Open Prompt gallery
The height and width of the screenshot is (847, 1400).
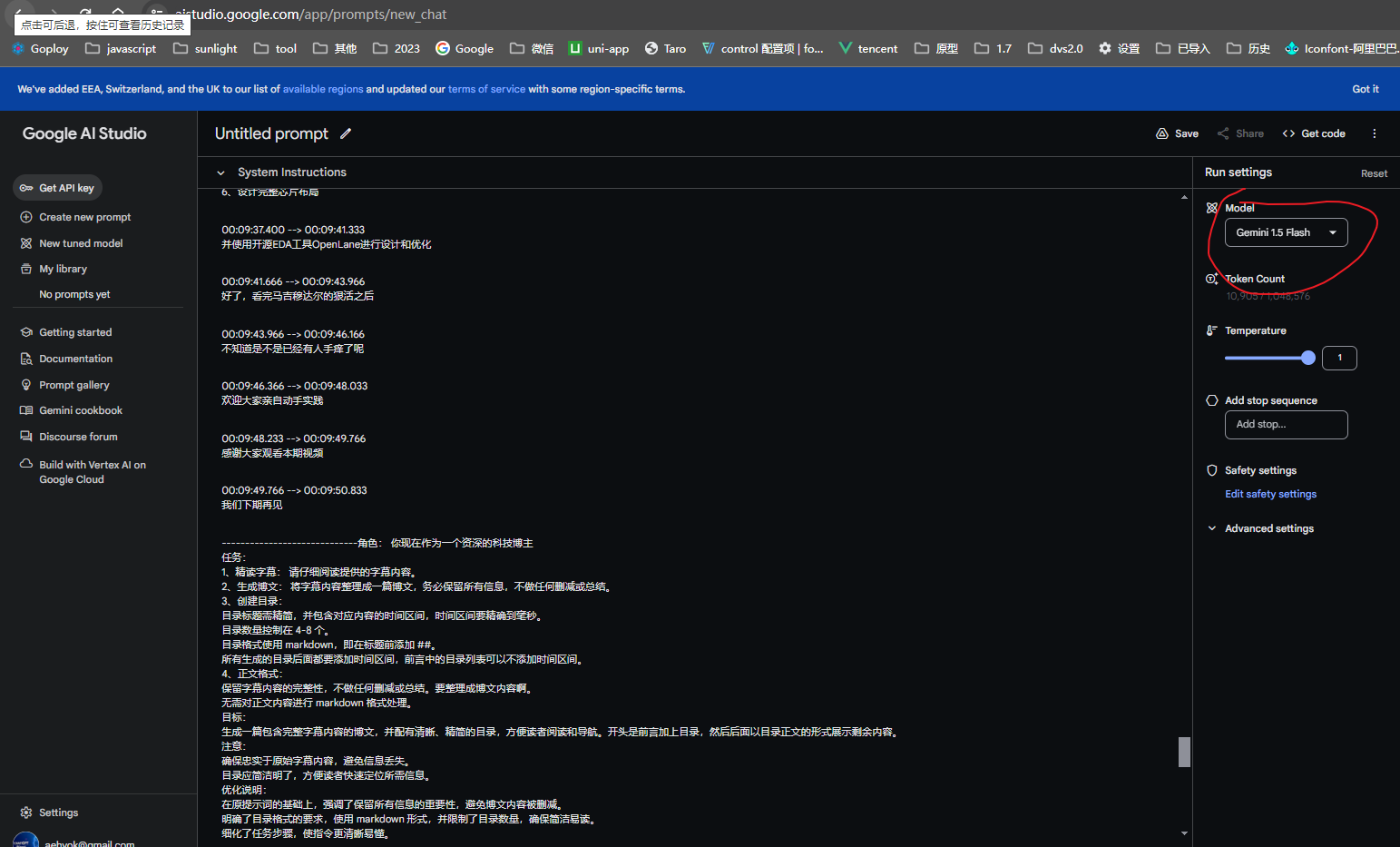pos(65,385)
